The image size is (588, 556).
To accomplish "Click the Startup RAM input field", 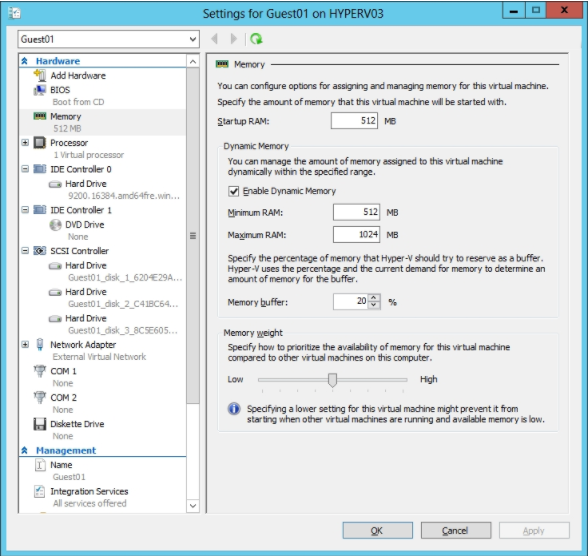I will click(354, 121).
